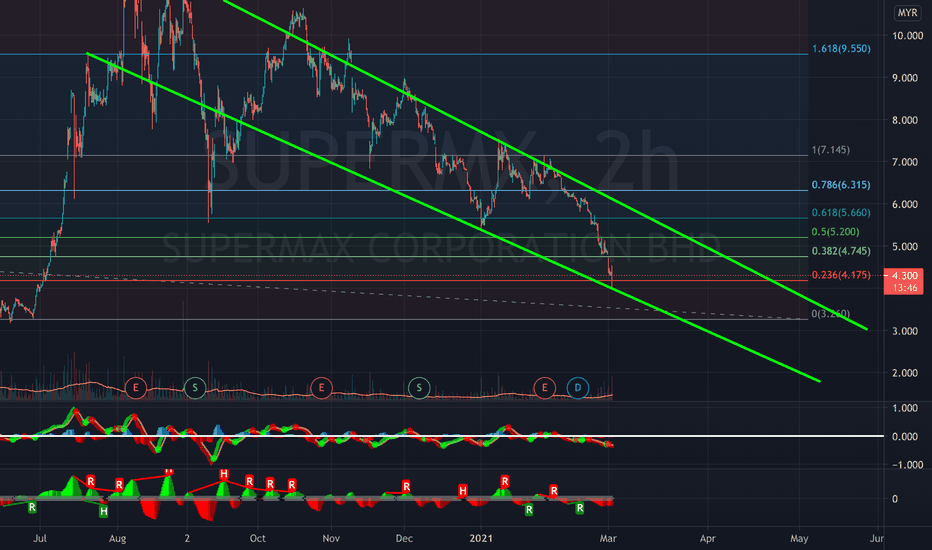
Task: Select the red H label in mid-September
Action: 223,474
